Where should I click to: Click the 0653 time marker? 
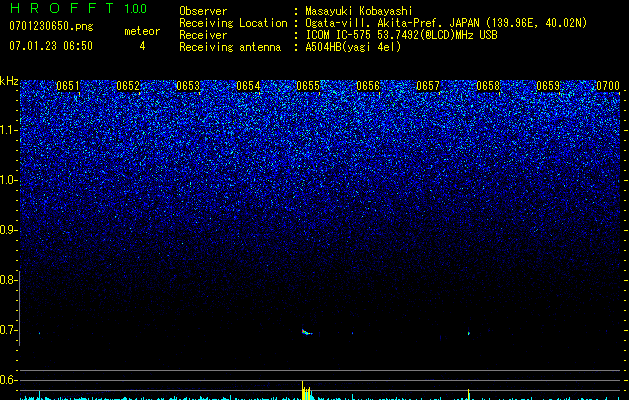(188, 86)
